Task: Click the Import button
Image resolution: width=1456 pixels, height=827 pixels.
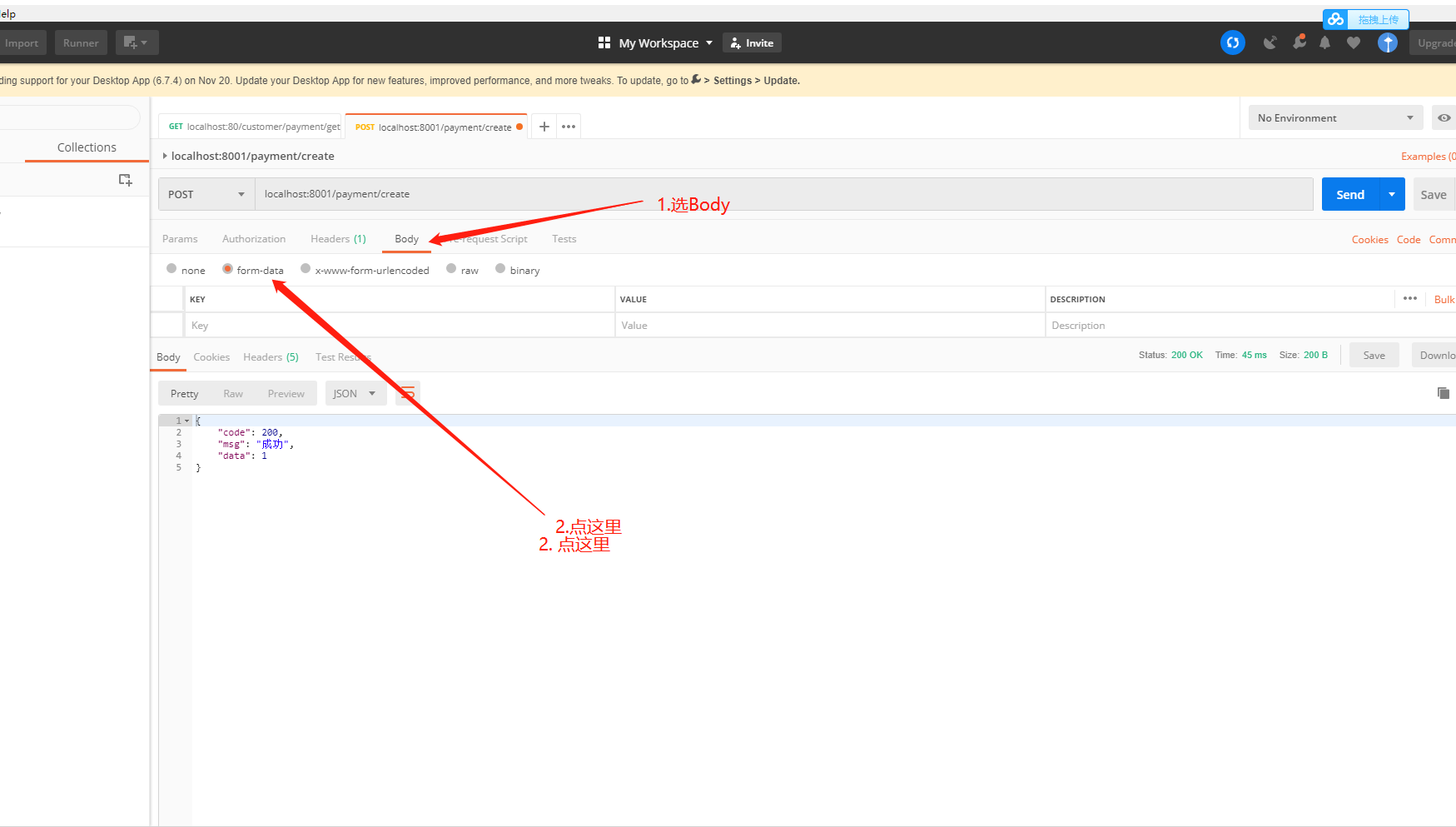Action: point(22,42)
